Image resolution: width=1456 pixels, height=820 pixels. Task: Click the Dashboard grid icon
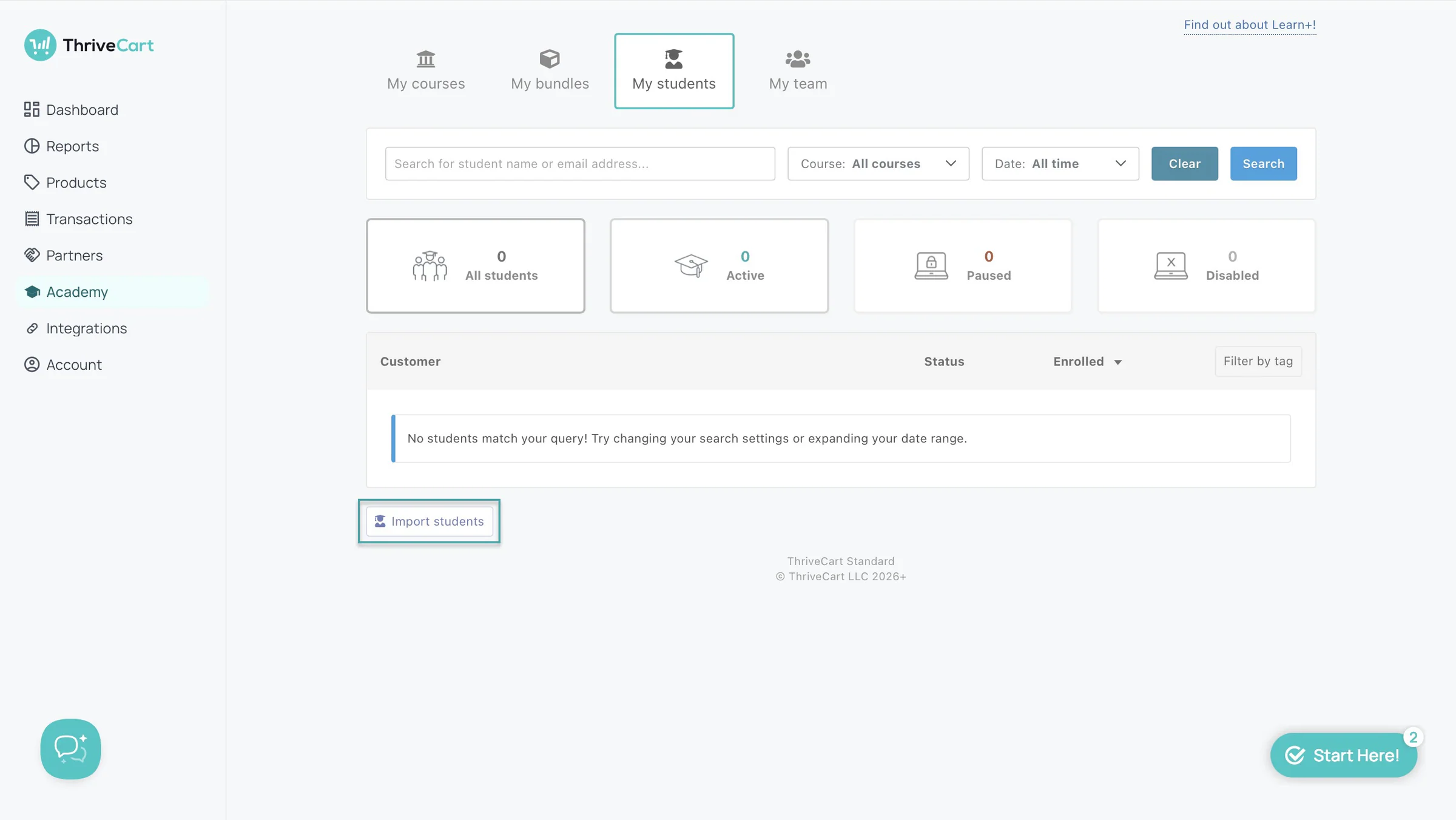point(32,109)
